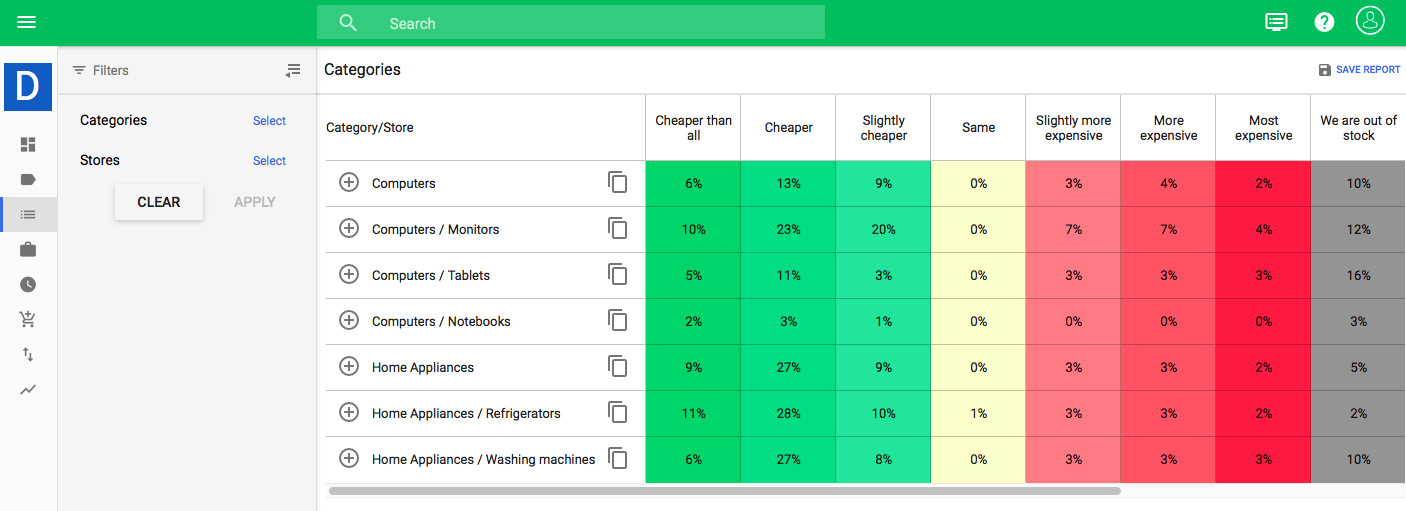Open the help question mark icon
This screenshot has height=511, width=1406.
[x=1324, y=22]
